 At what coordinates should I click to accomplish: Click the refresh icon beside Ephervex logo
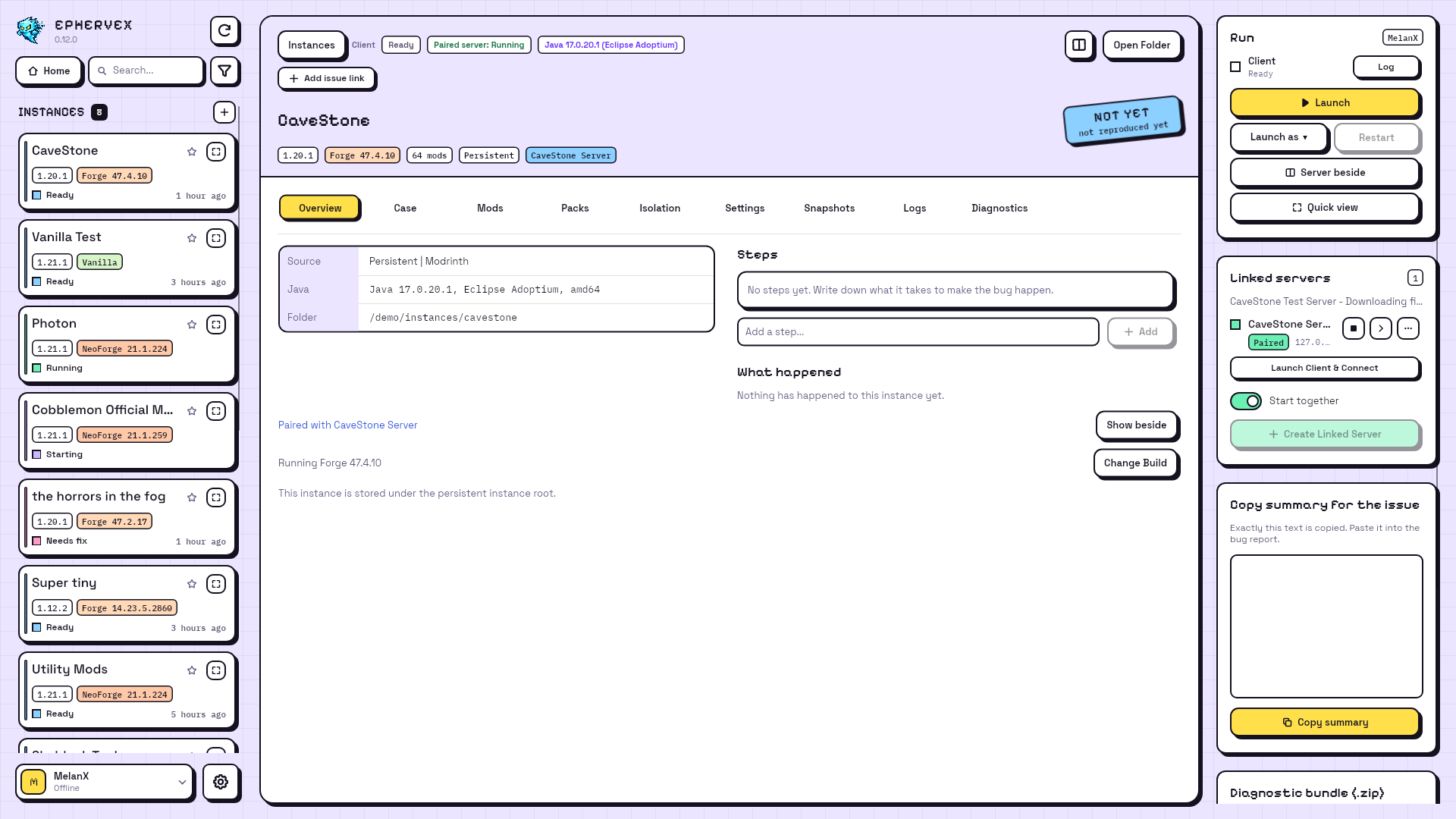tap(224, 30)
